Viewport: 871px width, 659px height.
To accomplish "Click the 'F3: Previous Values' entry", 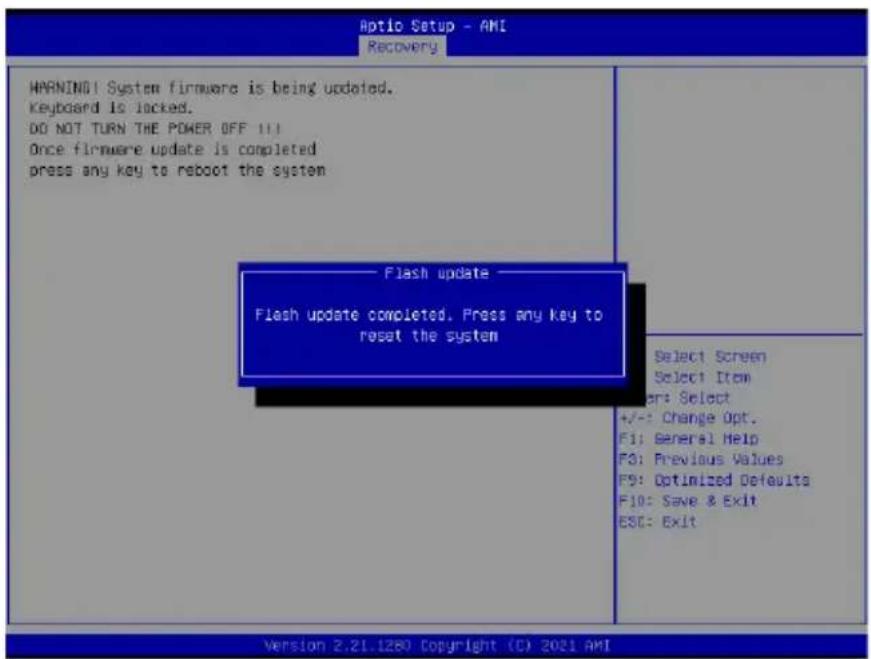I will tap(701, 460).
